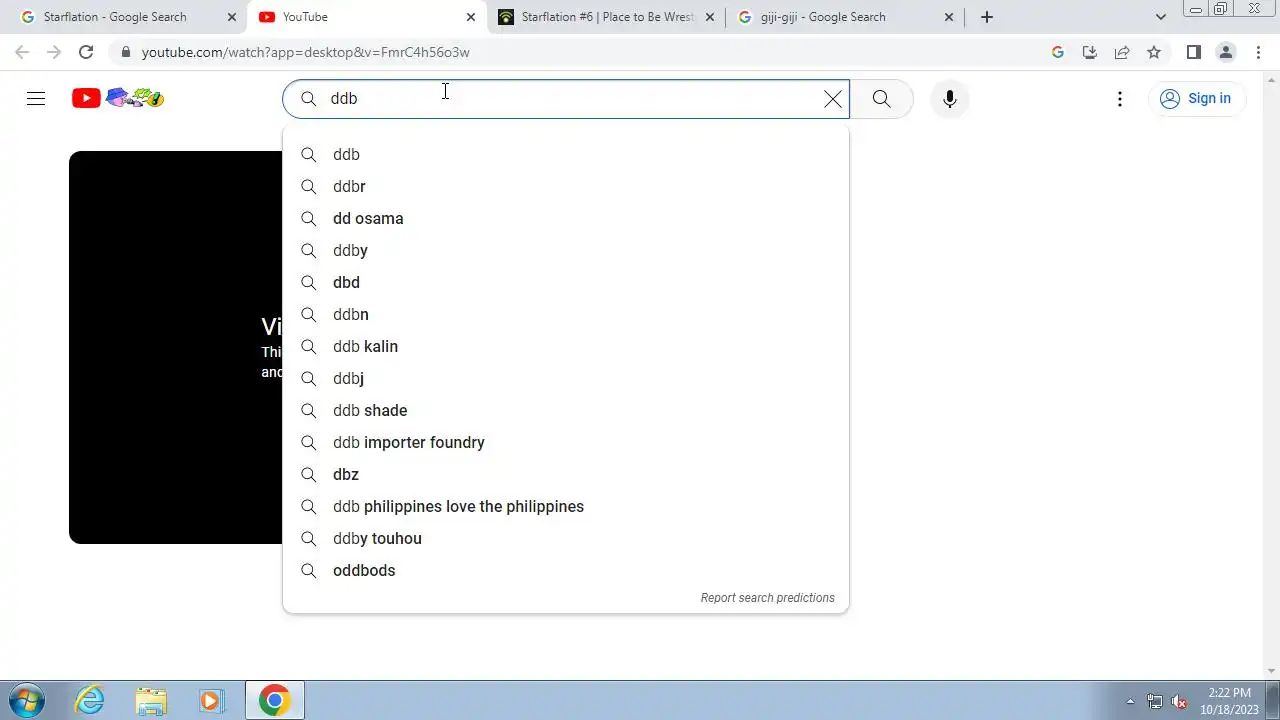Open the YouTube hamburger guide menu
Image resolution: width=1280 pixels, height=720 pixels.
pos(36,98)
